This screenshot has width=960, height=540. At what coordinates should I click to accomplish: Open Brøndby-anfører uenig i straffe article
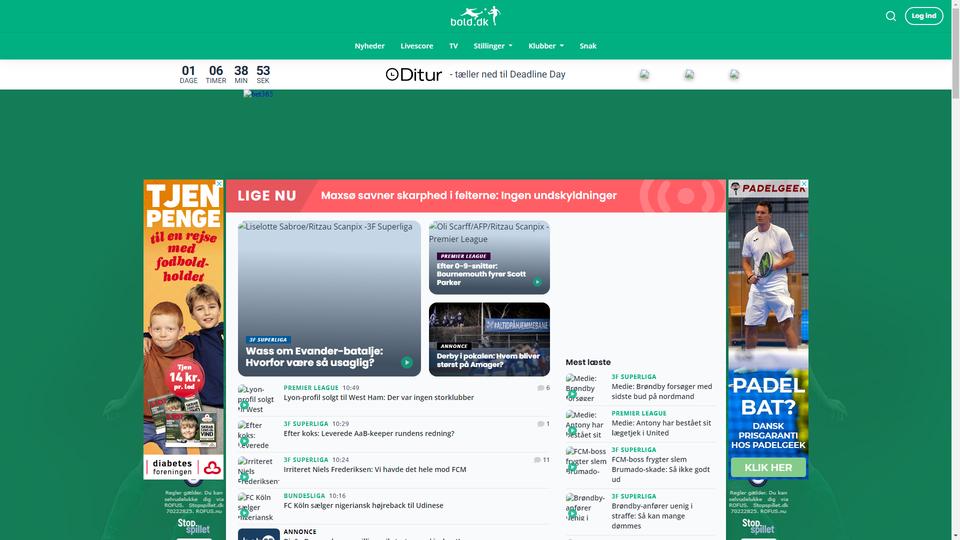tap(652, 516)
